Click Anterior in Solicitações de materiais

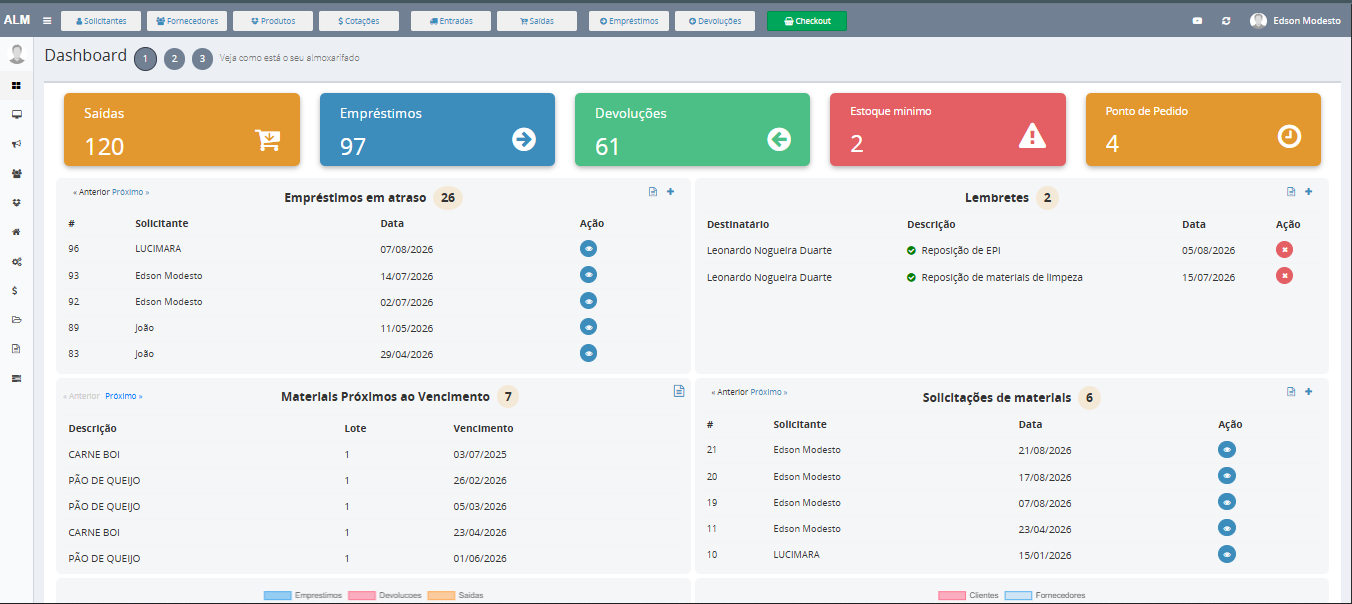(x=730, y=393)
